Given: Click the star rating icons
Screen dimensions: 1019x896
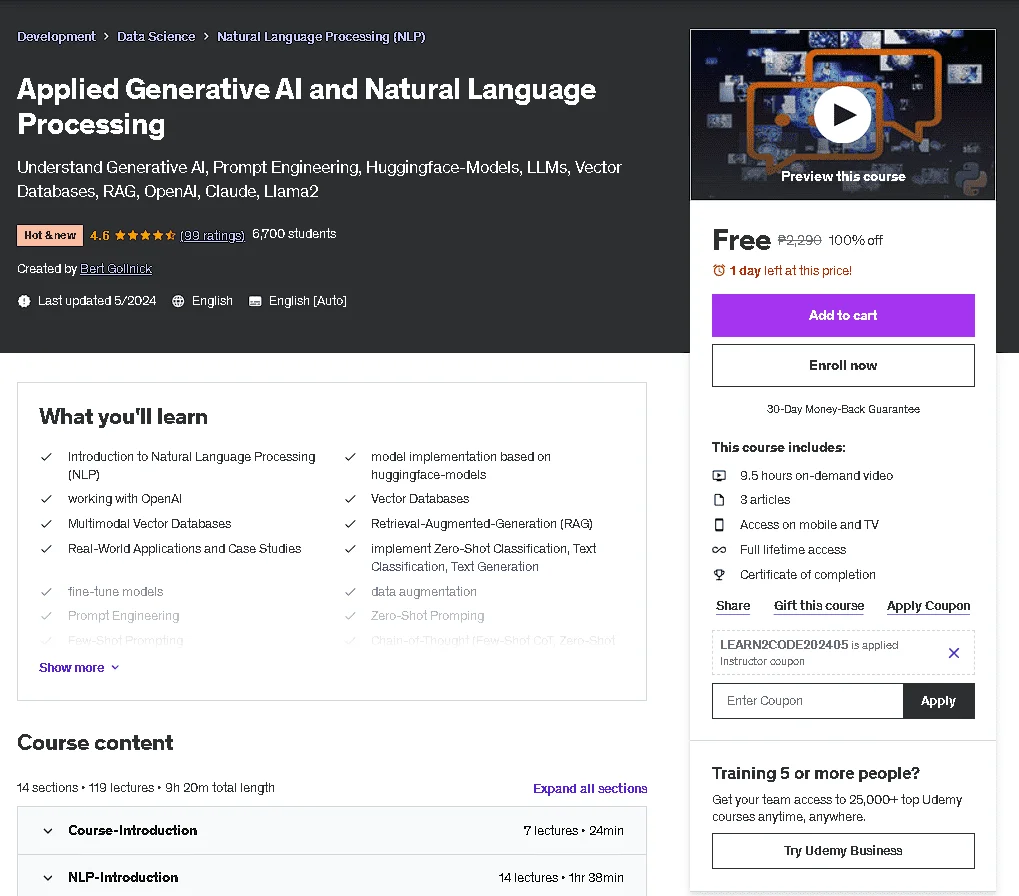Looking at the screenshot, I should tap(145, 235).
